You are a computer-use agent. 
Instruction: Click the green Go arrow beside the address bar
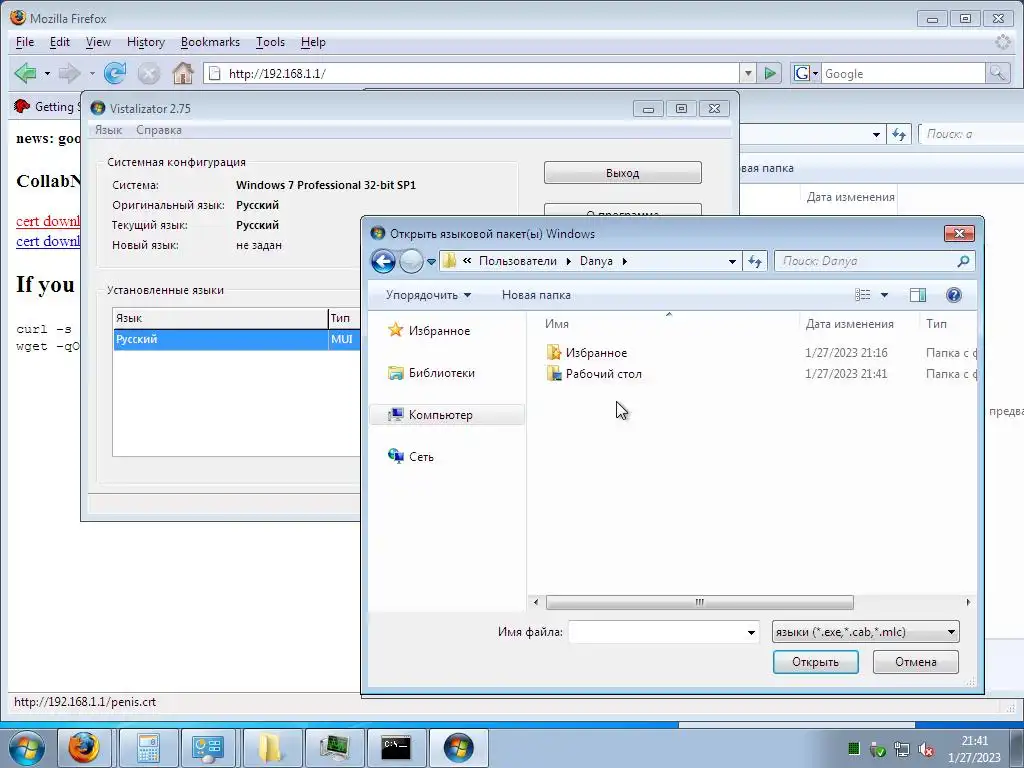tap(771, 73)
